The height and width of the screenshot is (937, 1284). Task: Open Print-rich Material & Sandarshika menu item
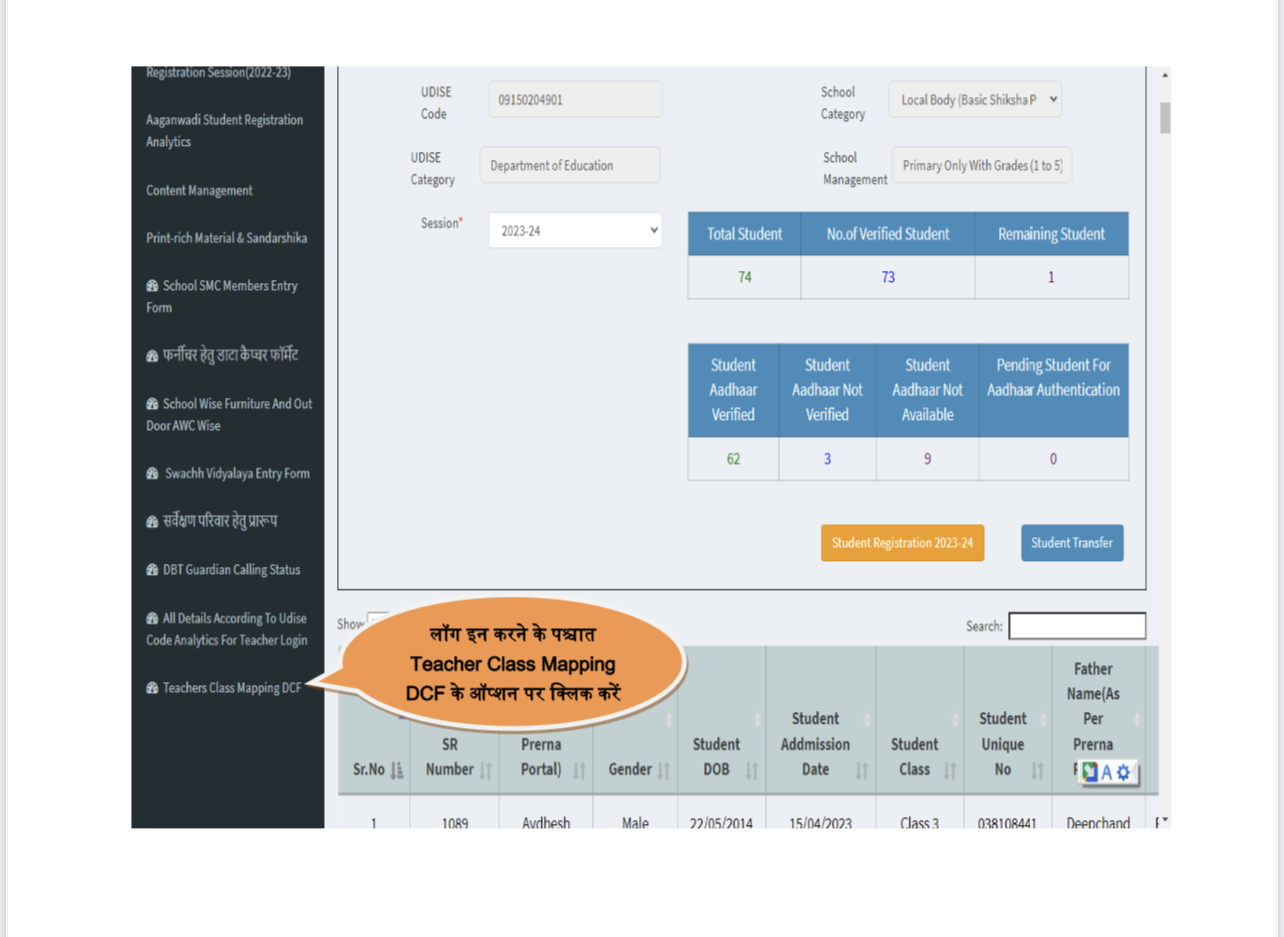click(226, 238)
